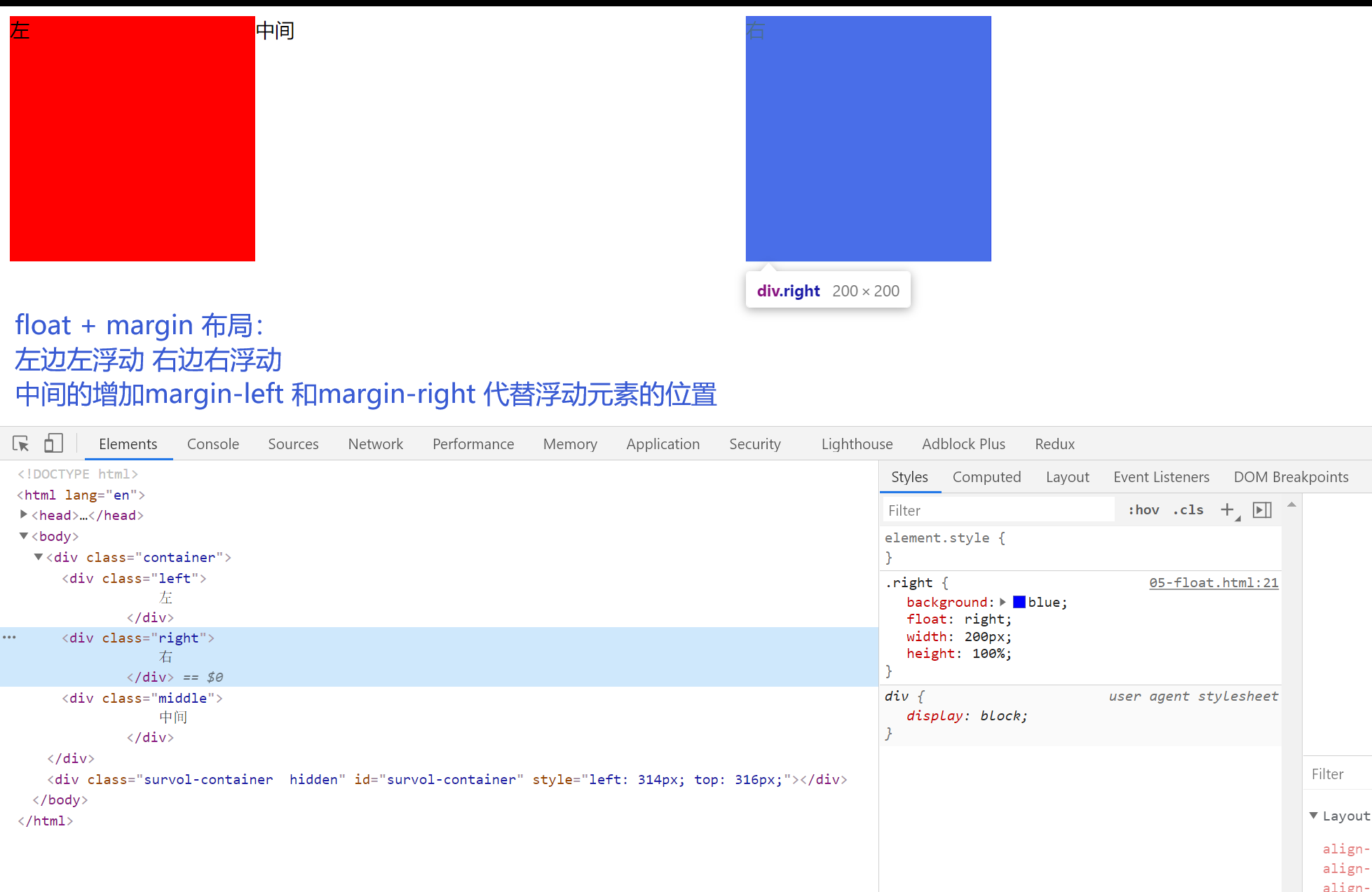Open the Event Listeners pane
Image resolution: width=1372 pixels, height=892 pixels.
1161,476
